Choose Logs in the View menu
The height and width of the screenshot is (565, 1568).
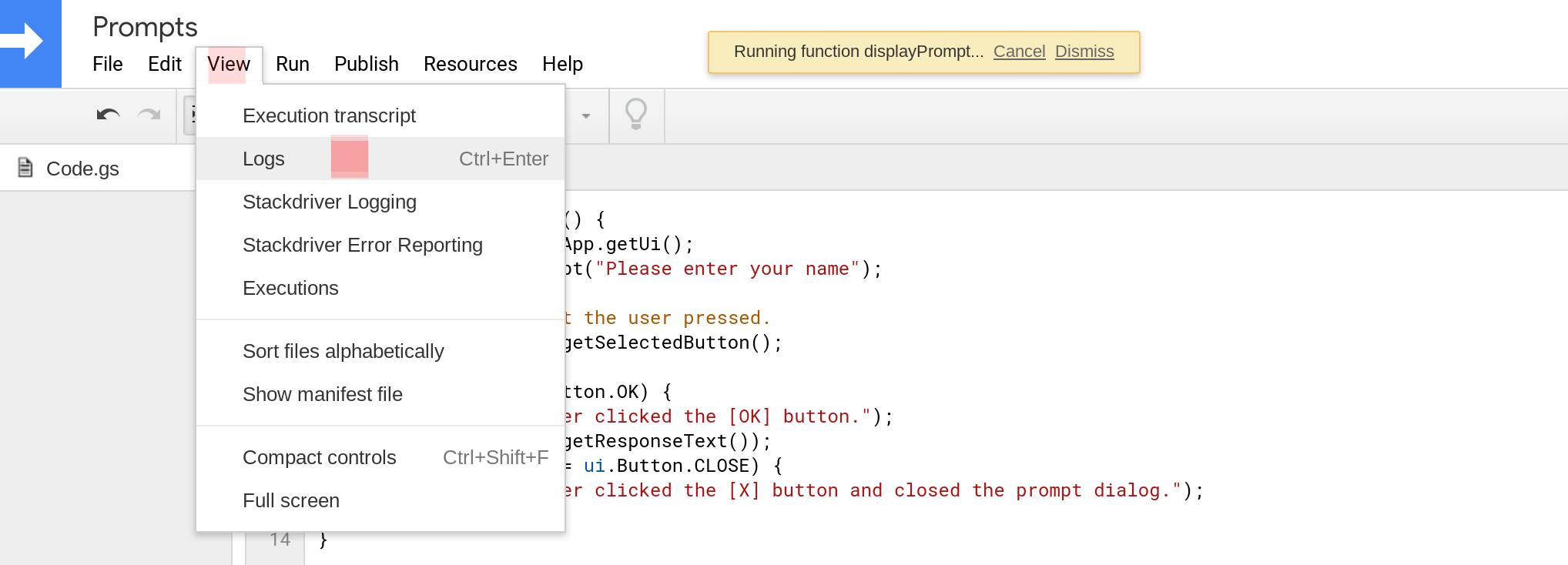(380, 159)
